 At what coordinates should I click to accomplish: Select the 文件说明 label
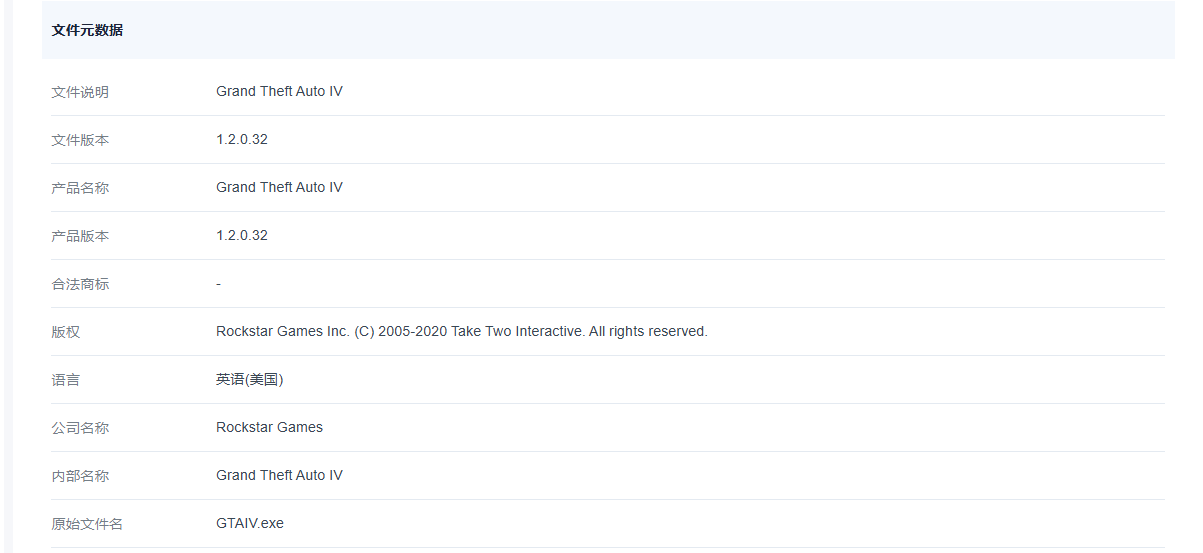[x=80, y=92]
